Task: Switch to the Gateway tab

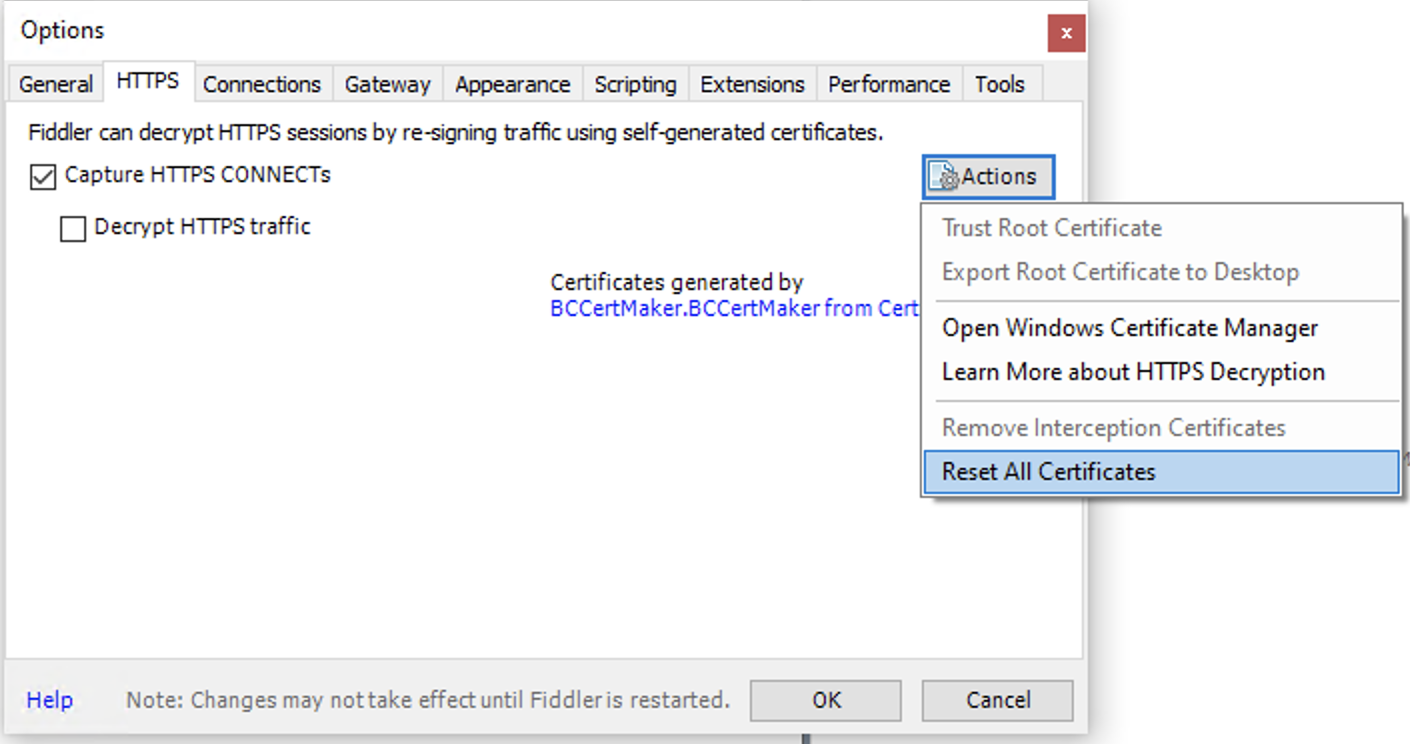Action: click(x=387, y=85)
